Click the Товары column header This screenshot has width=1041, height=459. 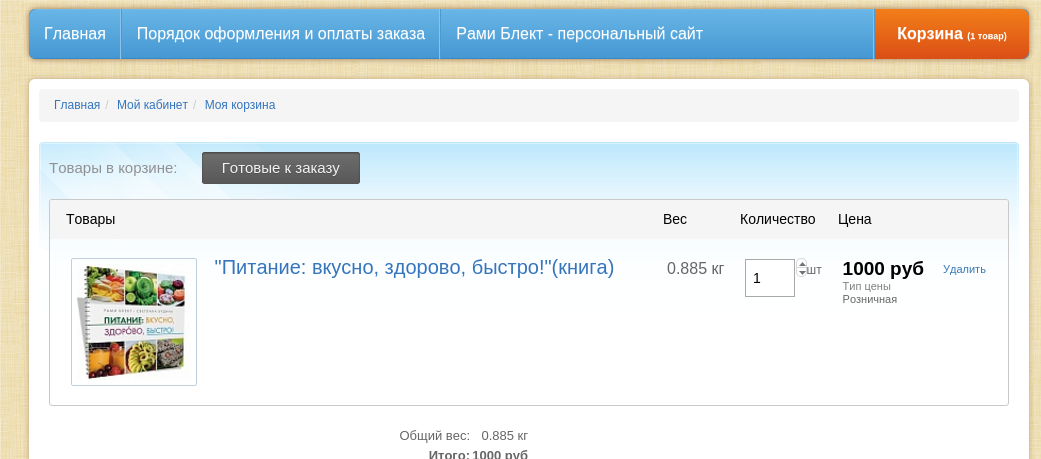pyautogui.click(x=90, y=219)
